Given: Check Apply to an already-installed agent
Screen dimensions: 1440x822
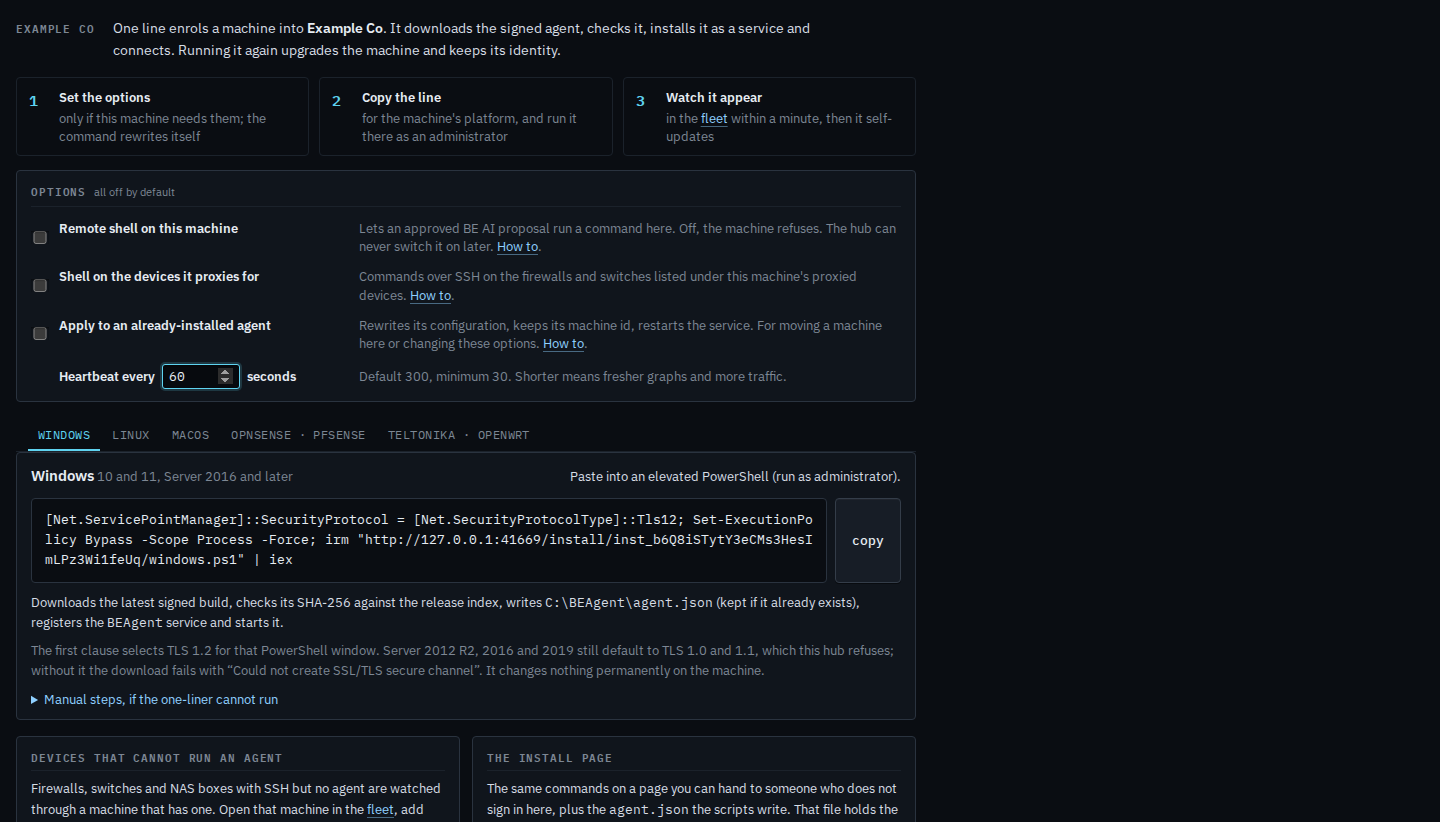Looking at the screenshot, I should (x=40, y=334).
